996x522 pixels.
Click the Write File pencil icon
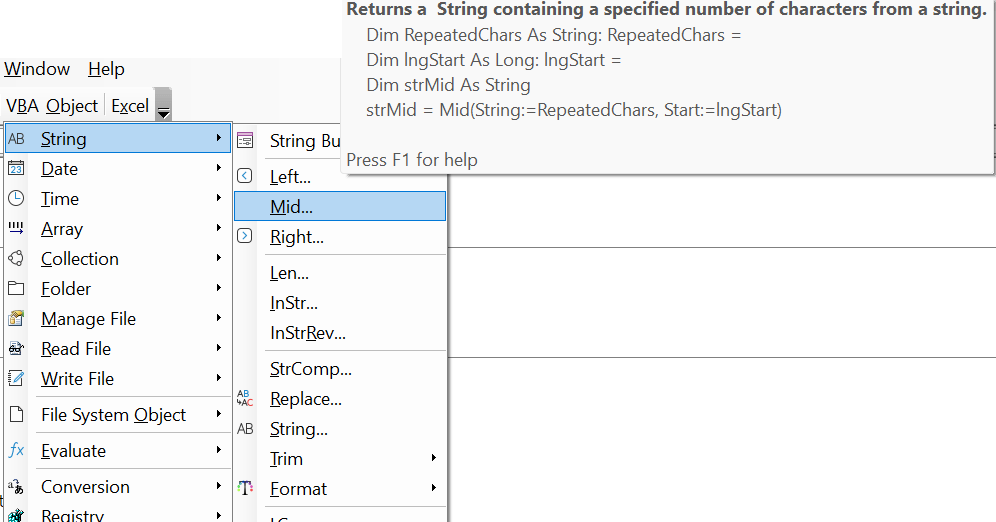click(x=16, y=378)
